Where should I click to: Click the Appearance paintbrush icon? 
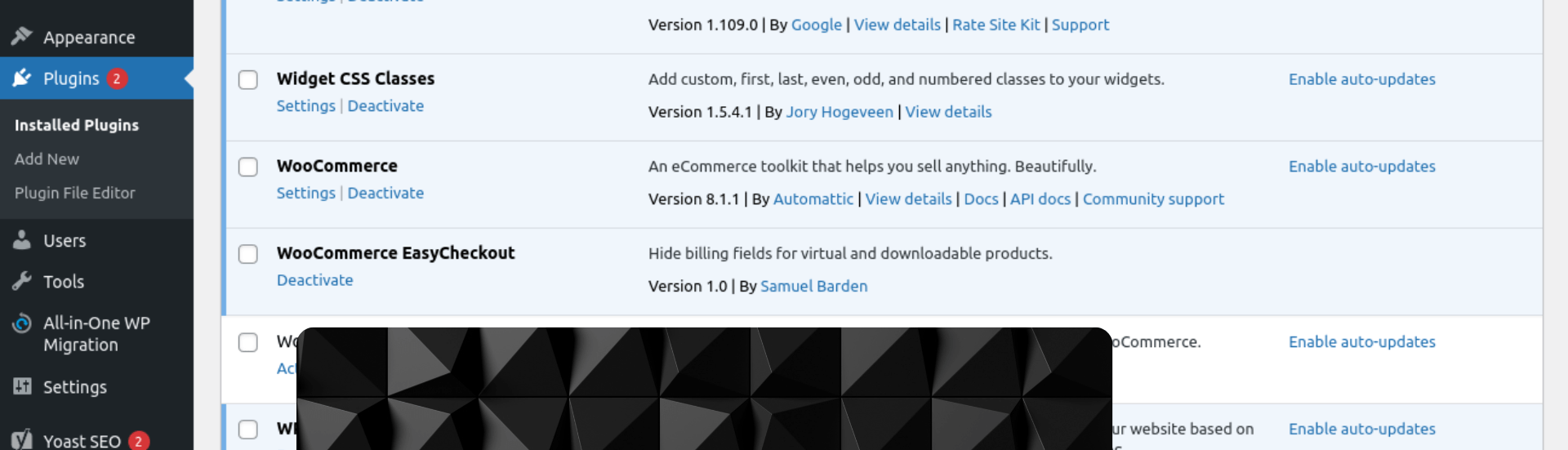pyautogui.click(x=22, y=37)
